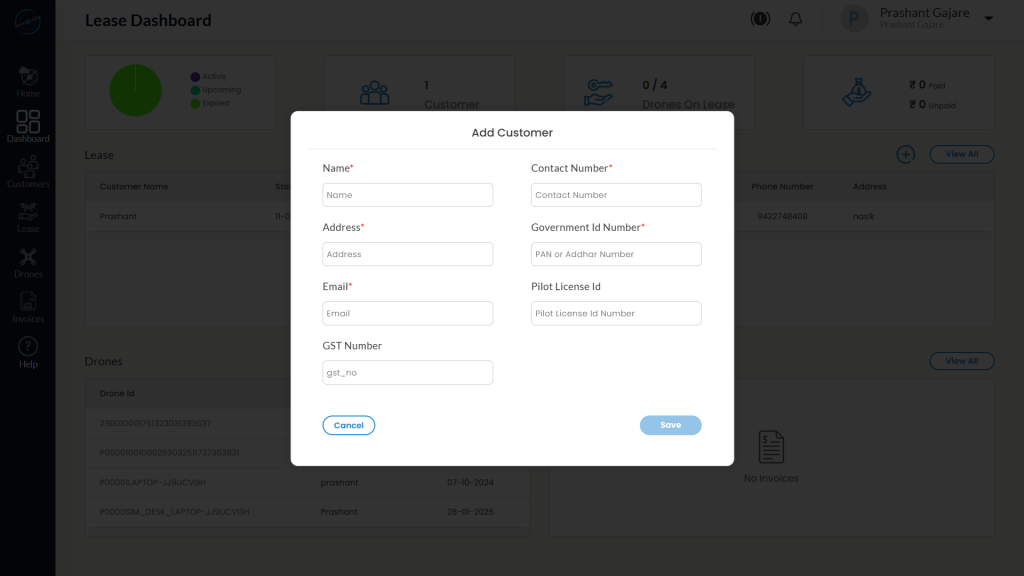Viewport: 1024px width, 576px height.
Task: Click address cell nasik
Action: point(863,216)
